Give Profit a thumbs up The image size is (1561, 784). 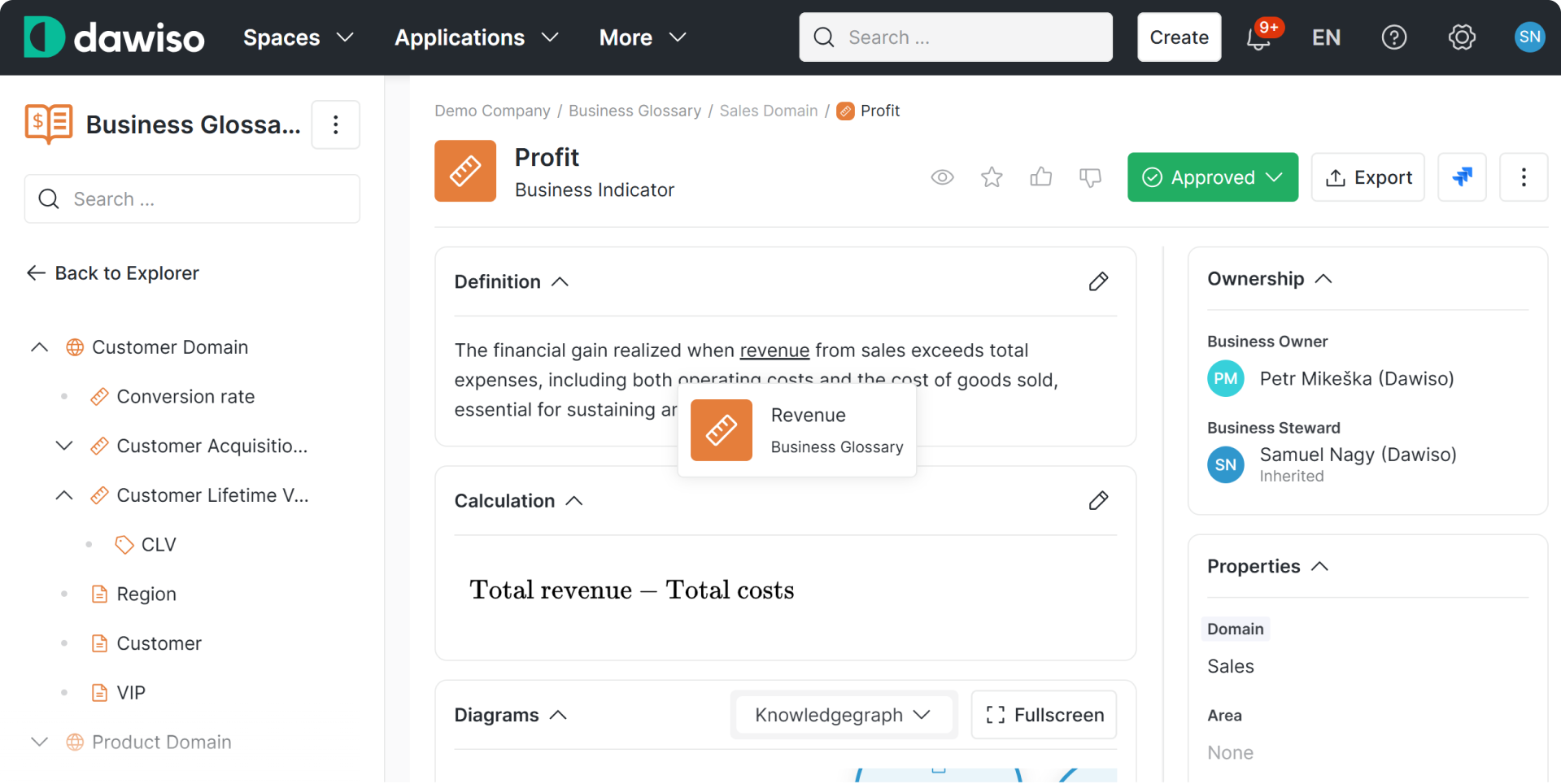pos(1041,177)
